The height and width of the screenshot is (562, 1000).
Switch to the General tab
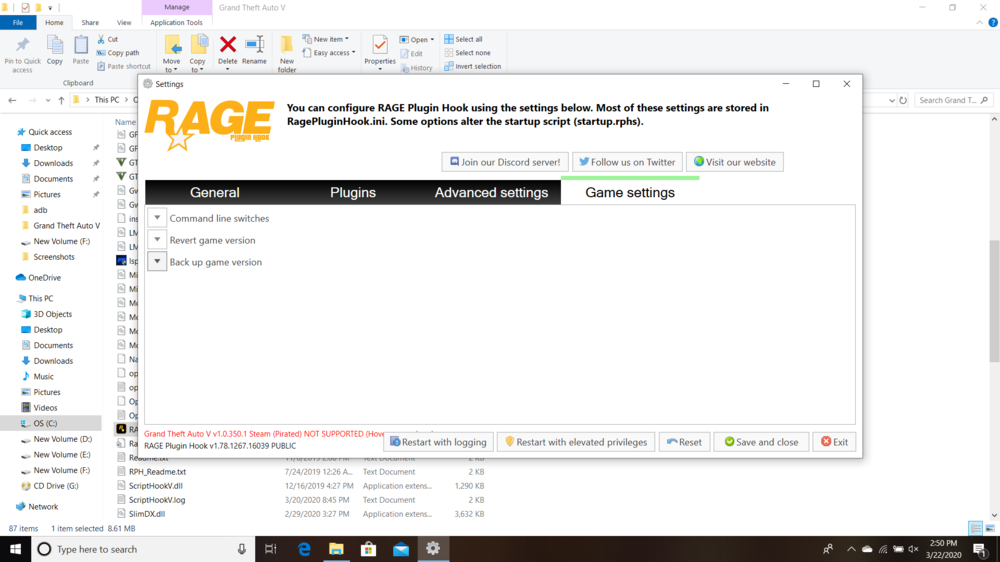(x=214, y=193)
